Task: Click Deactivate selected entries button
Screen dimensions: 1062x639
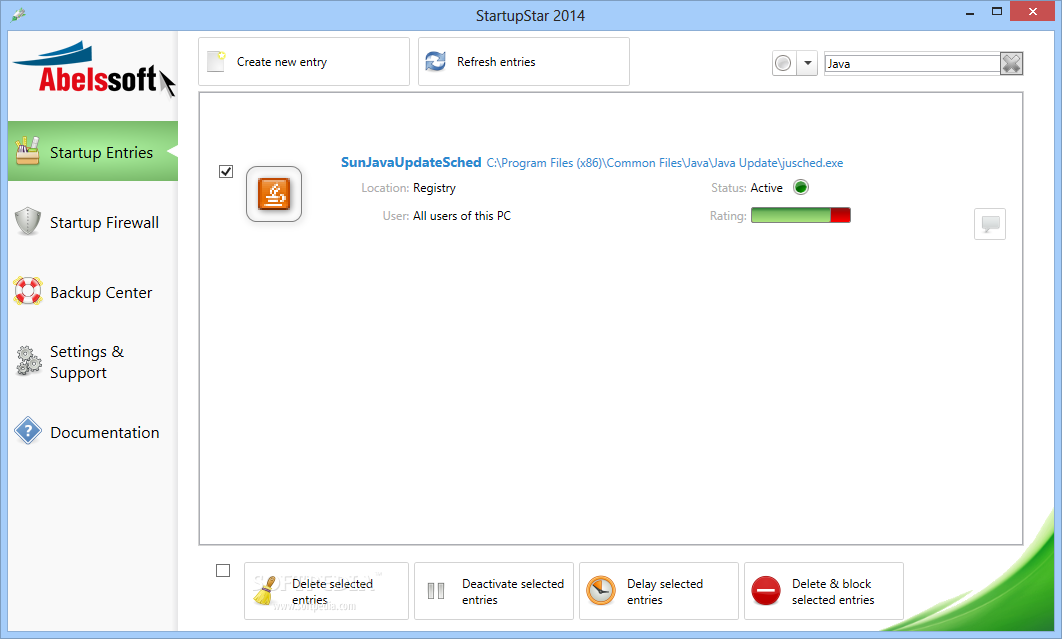Action: [494, 591]
